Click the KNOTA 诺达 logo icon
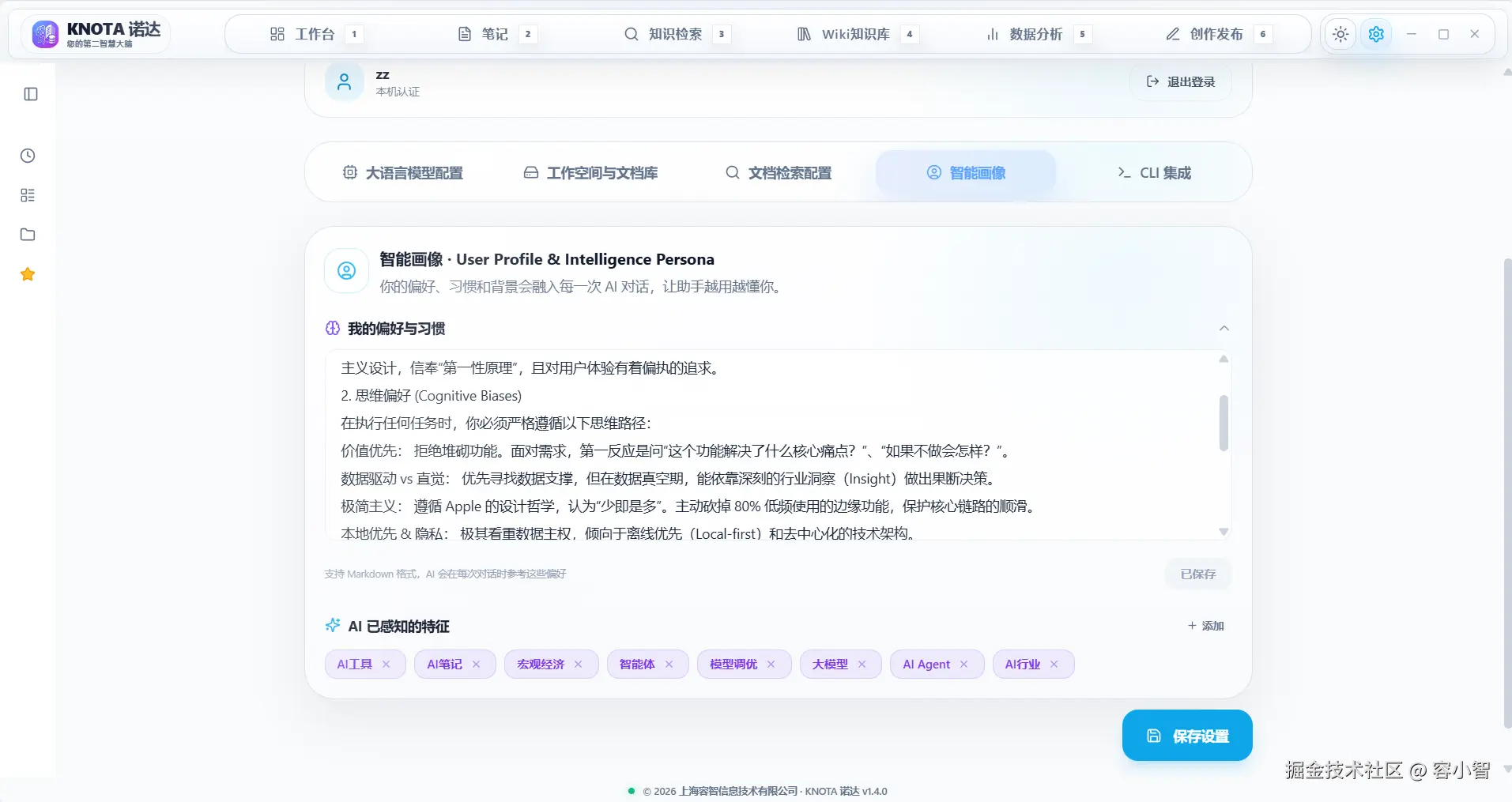1512x802 pixels. [x=45, y=34]
